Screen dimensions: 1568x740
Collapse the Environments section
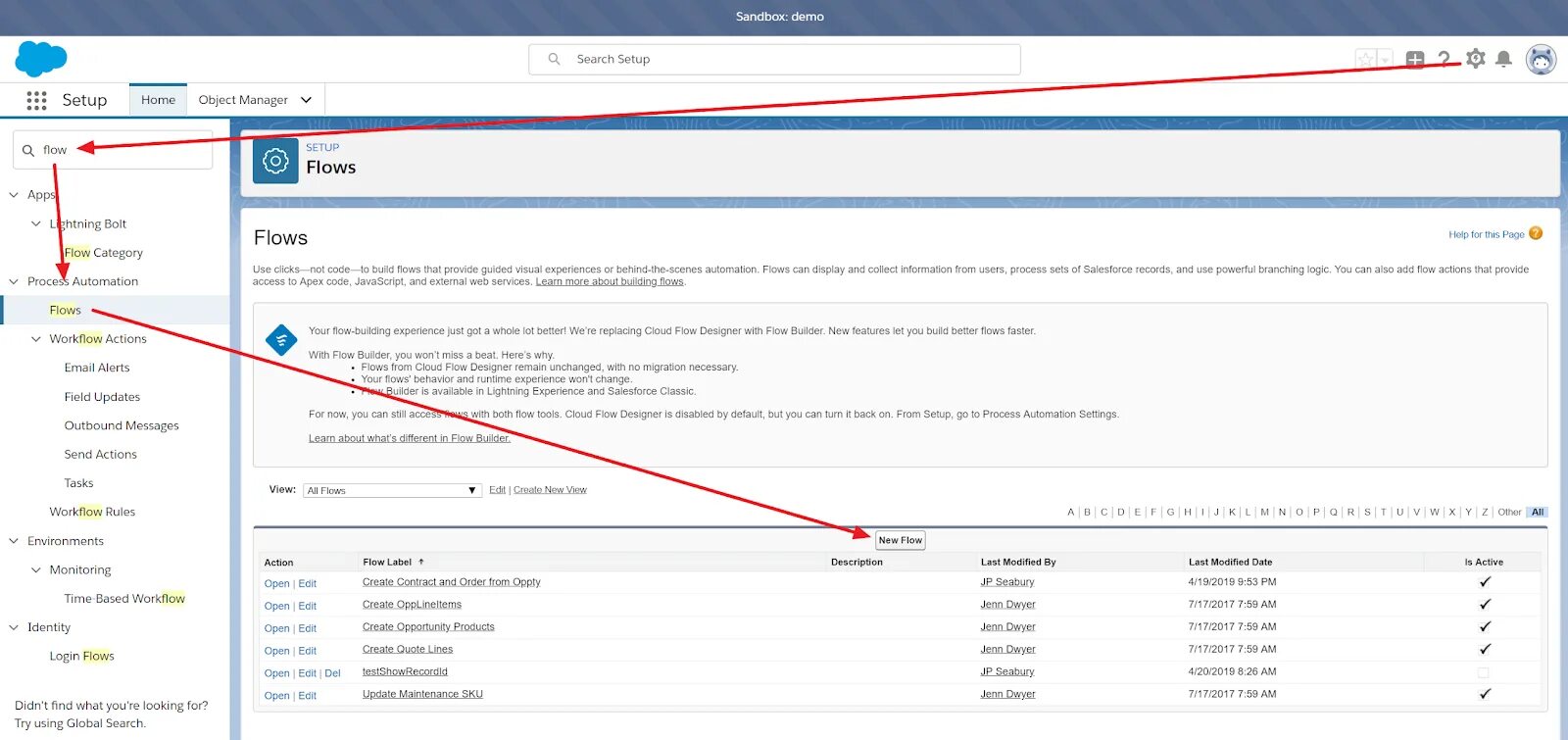pyautogui.click(x=14, y=541)
